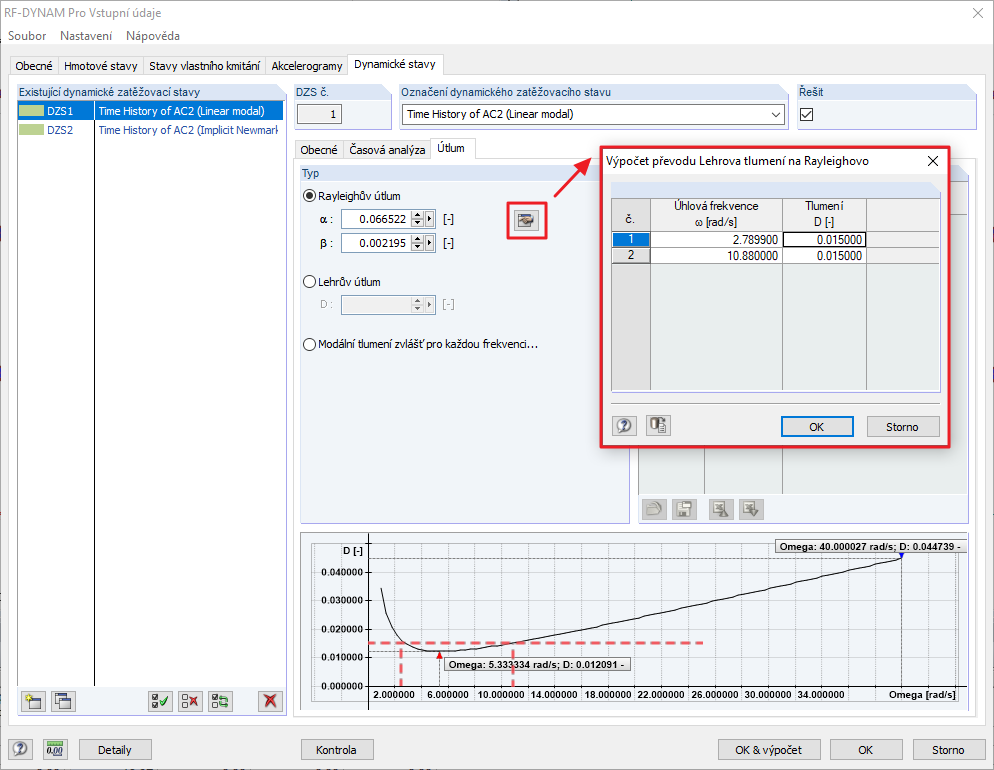This screenshot has width=994, height=770.
Task: Click the export table icon in conversion dialog
Action: click(x=658, y=425)
